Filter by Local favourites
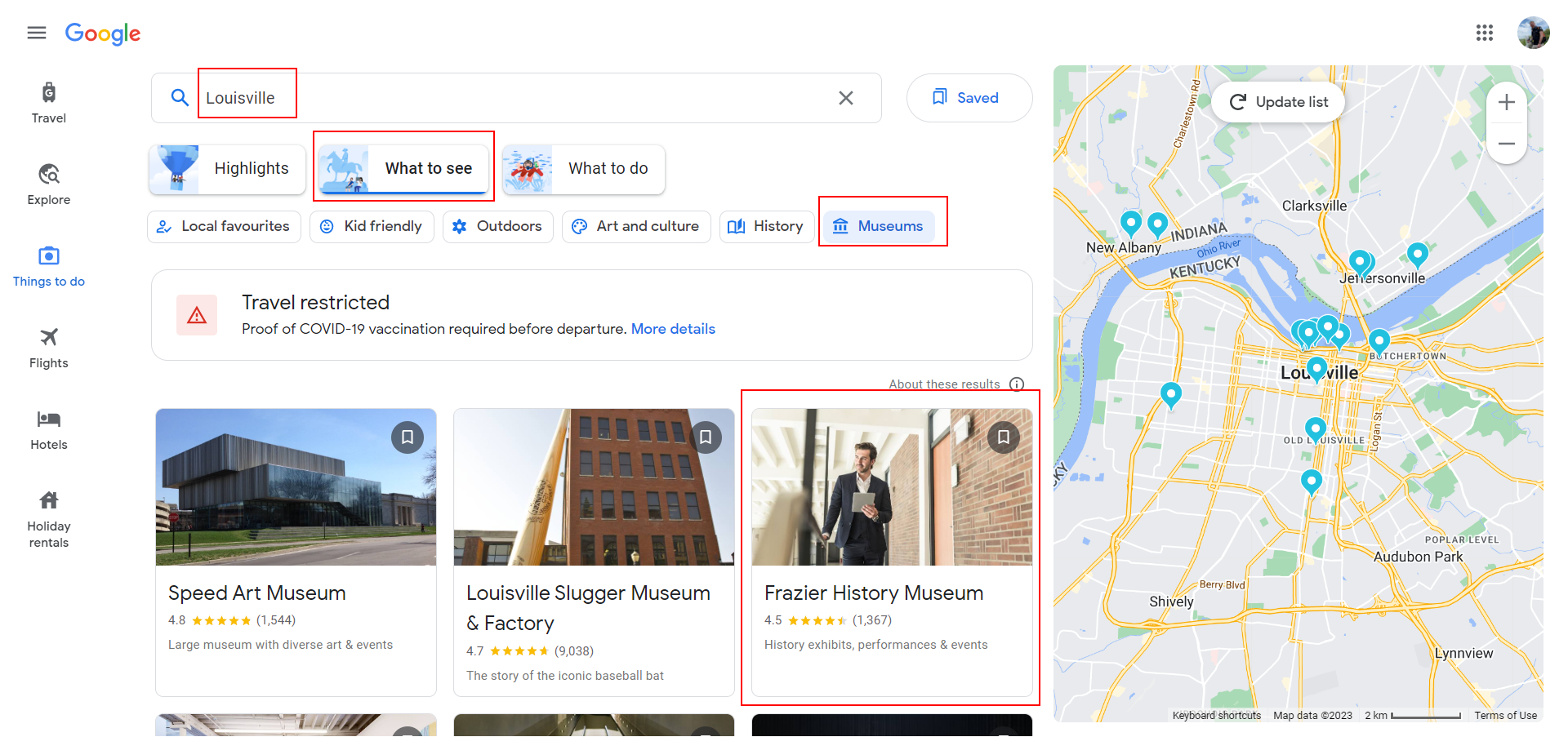This screenshot has height=737, width=1568. 224,226
